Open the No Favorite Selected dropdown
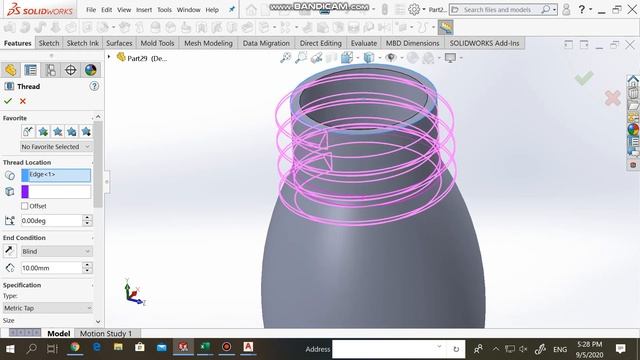The width and height of the screenshot is (640, 360). (56, 147)
